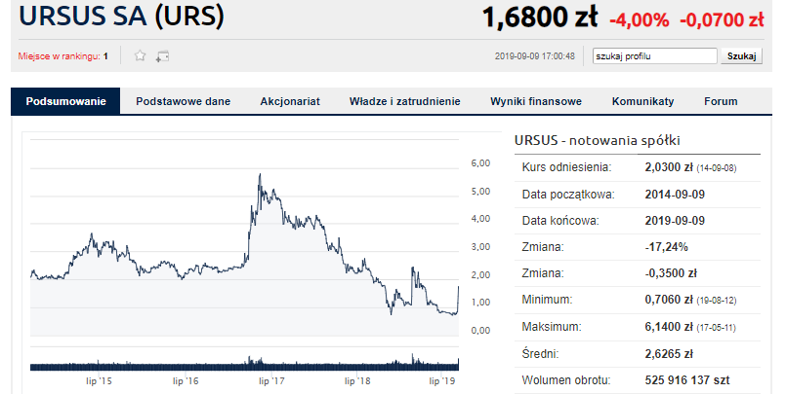This screenshot has height=394, width=786.
Task: Open the Podsumowanie tab
Action: 66,101
